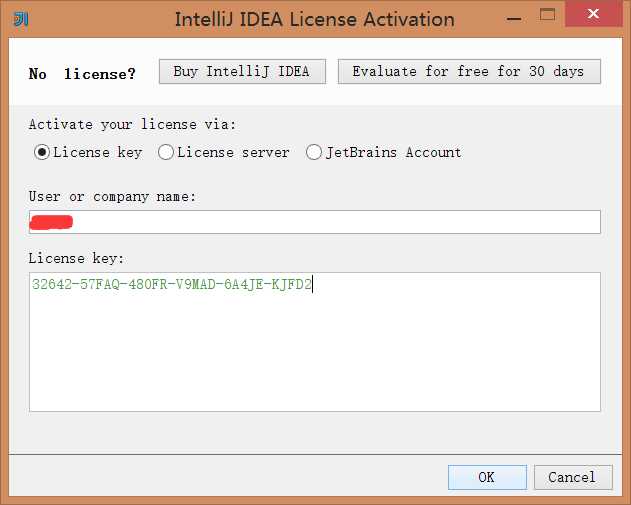Screen dimensions: 631x505
Task: Click the 'No license?' label
Action: tap(82, 74)
